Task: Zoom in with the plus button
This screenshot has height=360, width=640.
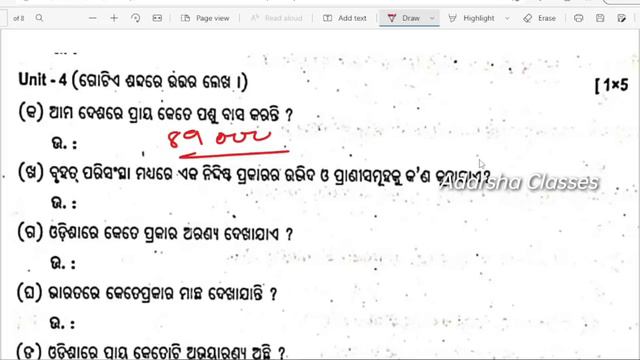Action: pyautogui.click(x=114, y=18)
